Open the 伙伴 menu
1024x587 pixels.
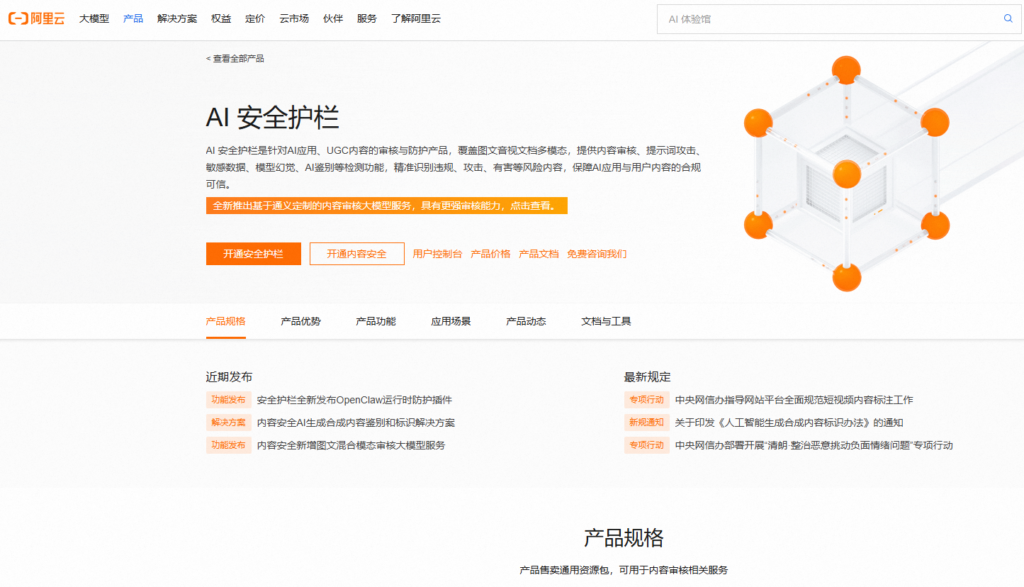[x=332, y=19]
